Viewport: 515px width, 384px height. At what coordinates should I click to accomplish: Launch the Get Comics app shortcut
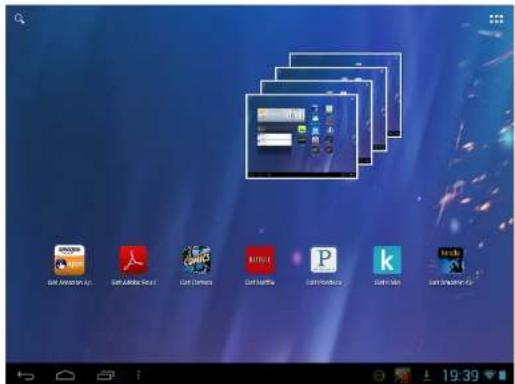[196, 265]
